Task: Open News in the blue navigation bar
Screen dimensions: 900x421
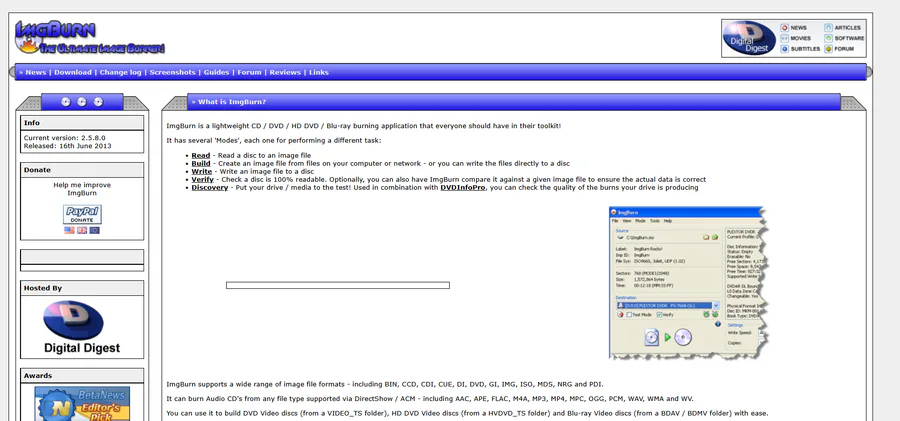Action: click(36, 72)
